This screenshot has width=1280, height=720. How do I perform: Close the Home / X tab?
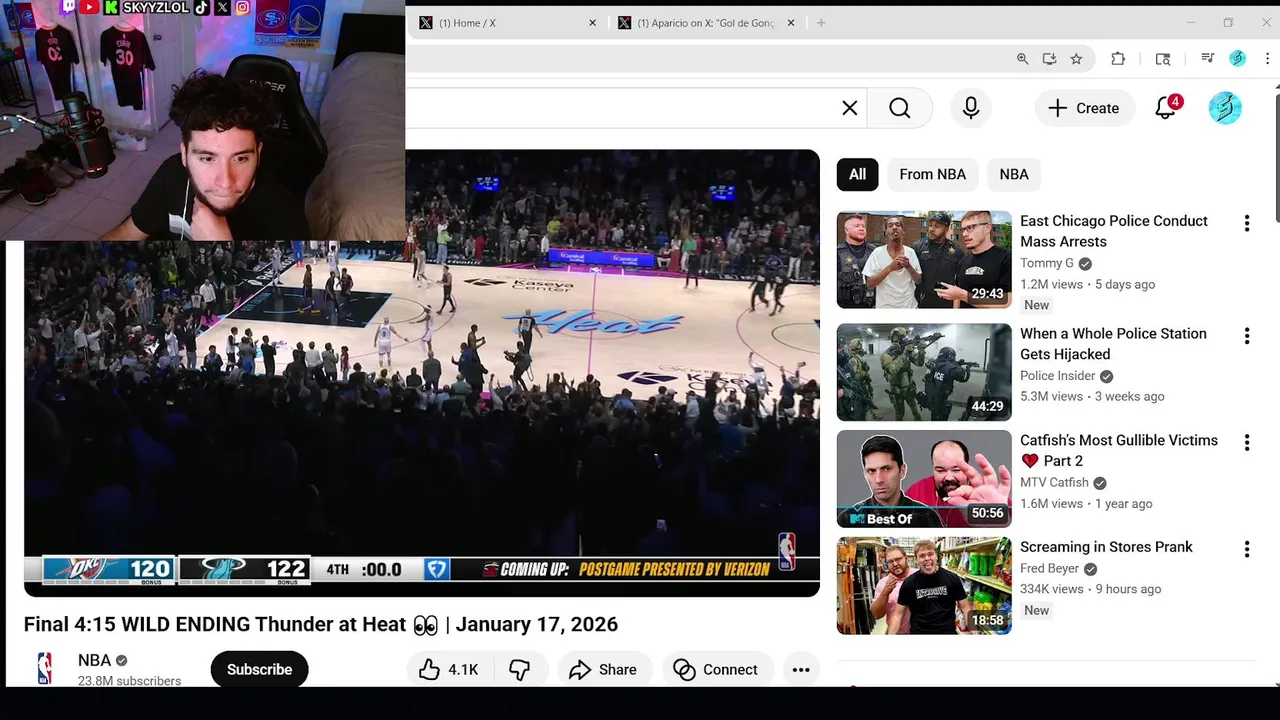[592, 23]
